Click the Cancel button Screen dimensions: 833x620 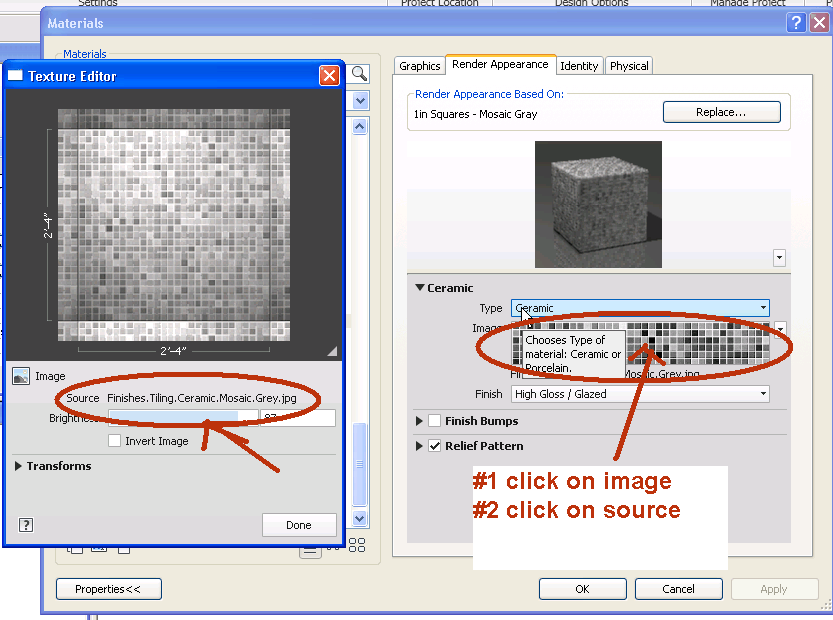coord(678,589)
